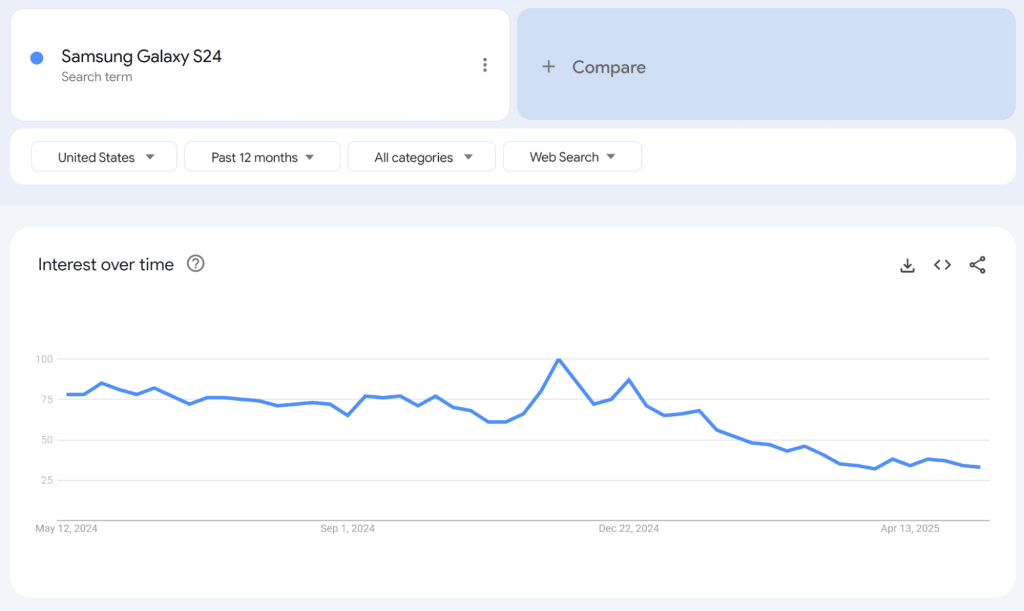Click the y-axis value '100'
1024x611 pixels.
(44, 359)
